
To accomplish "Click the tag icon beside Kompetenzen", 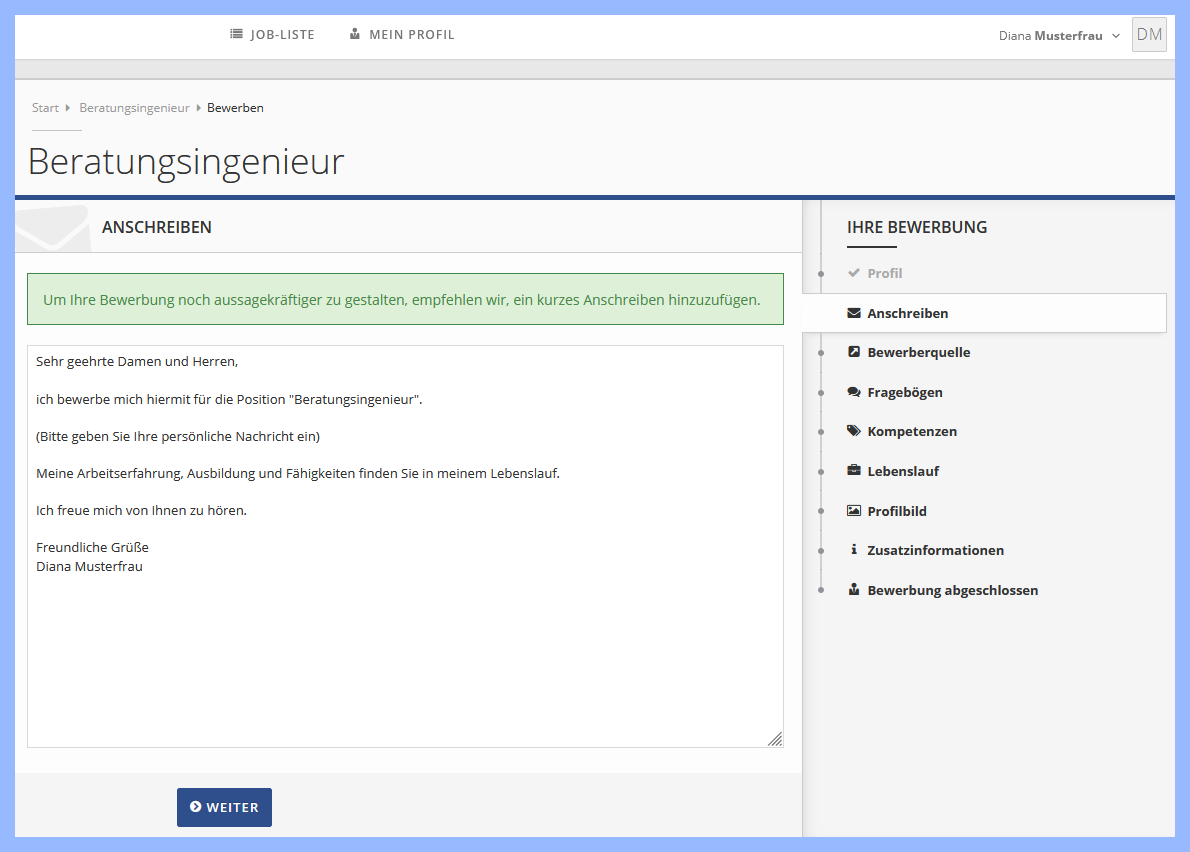I will [x=854, y=431].
